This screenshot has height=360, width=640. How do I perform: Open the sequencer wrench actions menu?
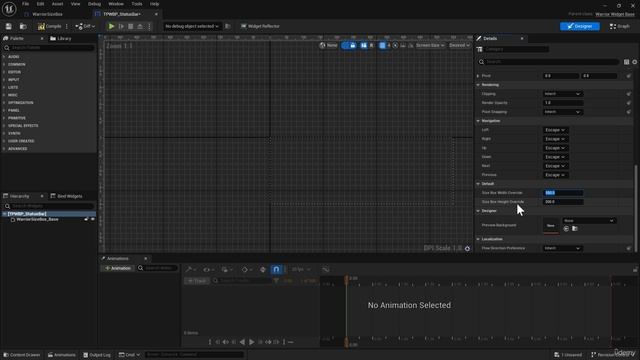pyautogui.click(x=190, y=269)
